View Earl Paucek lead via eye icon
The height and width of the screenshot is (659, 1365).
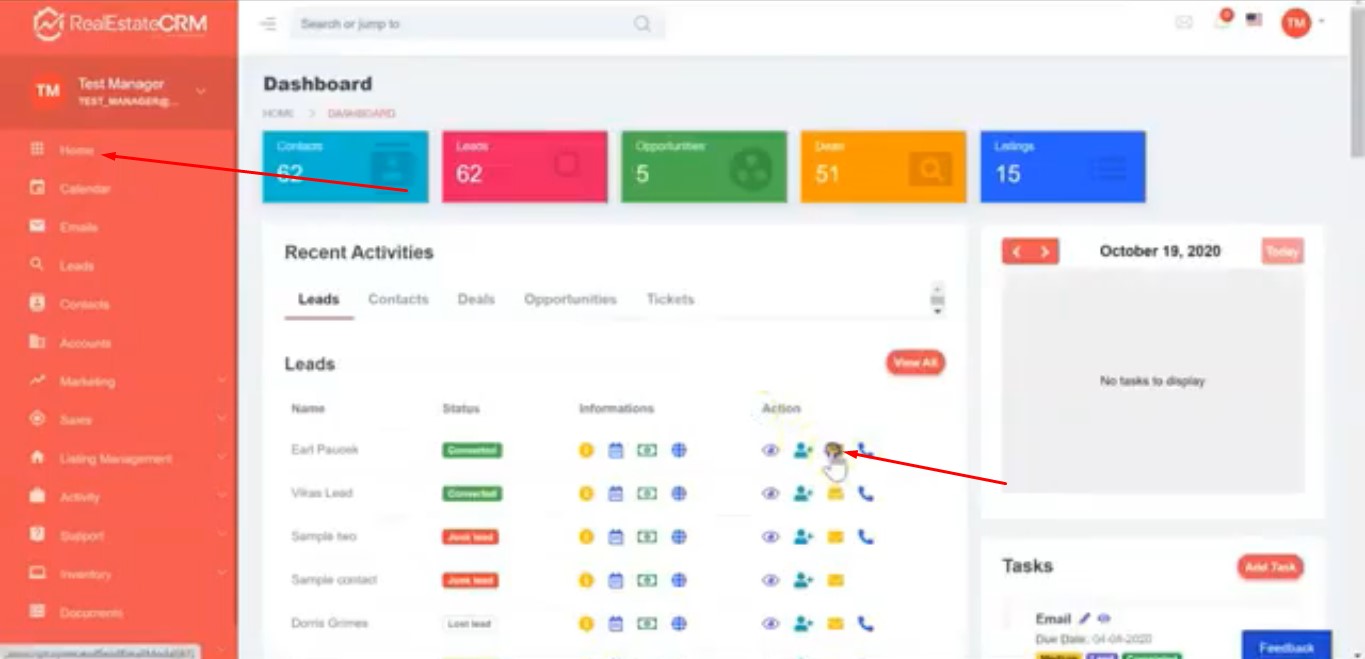pos(770,451)
